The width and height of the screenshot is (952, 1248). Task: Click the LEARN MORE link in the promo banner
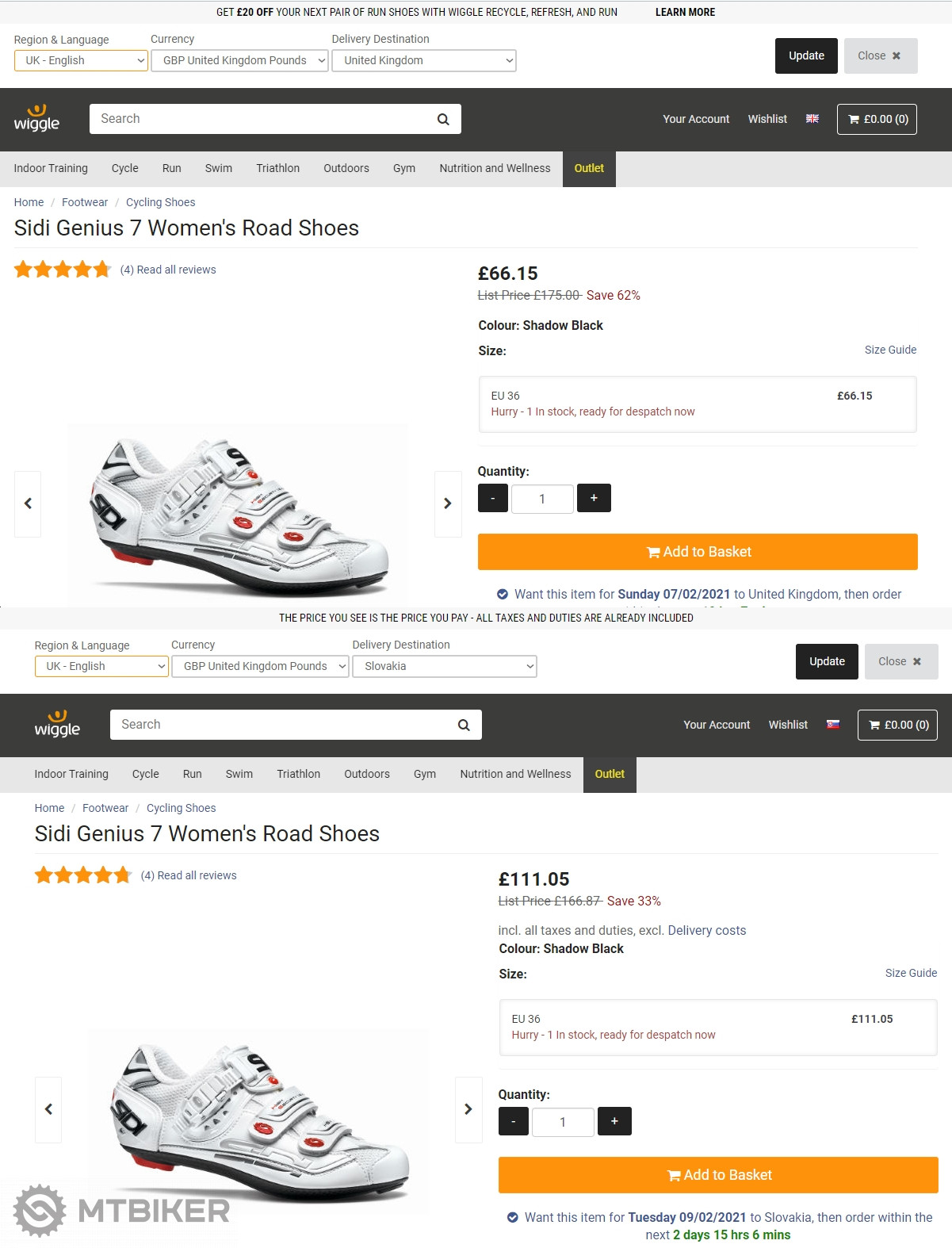tap(685, 12)
